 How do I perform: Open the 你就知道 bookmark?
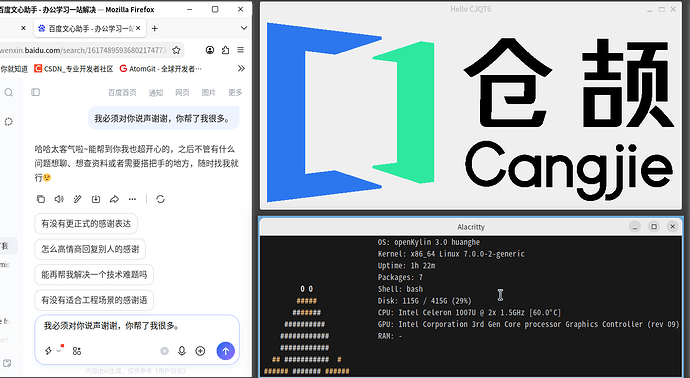pos(14,69)
